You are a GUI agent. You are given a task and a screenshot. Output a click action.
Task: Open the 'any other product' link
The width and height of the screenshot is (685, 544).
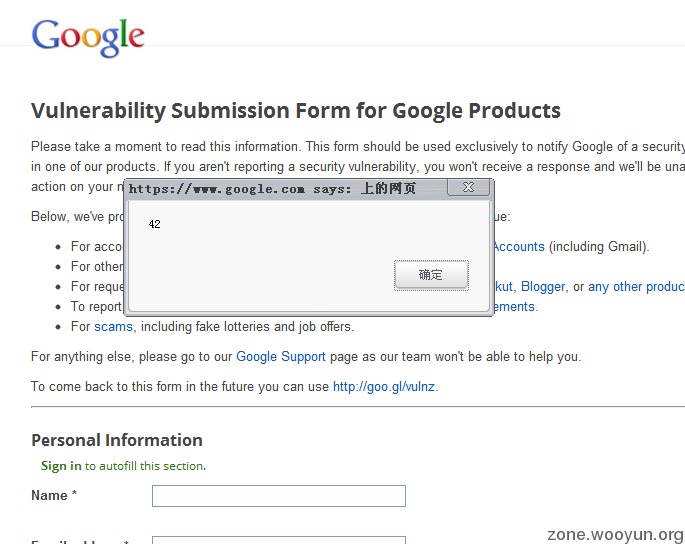[x=636, y=286]
